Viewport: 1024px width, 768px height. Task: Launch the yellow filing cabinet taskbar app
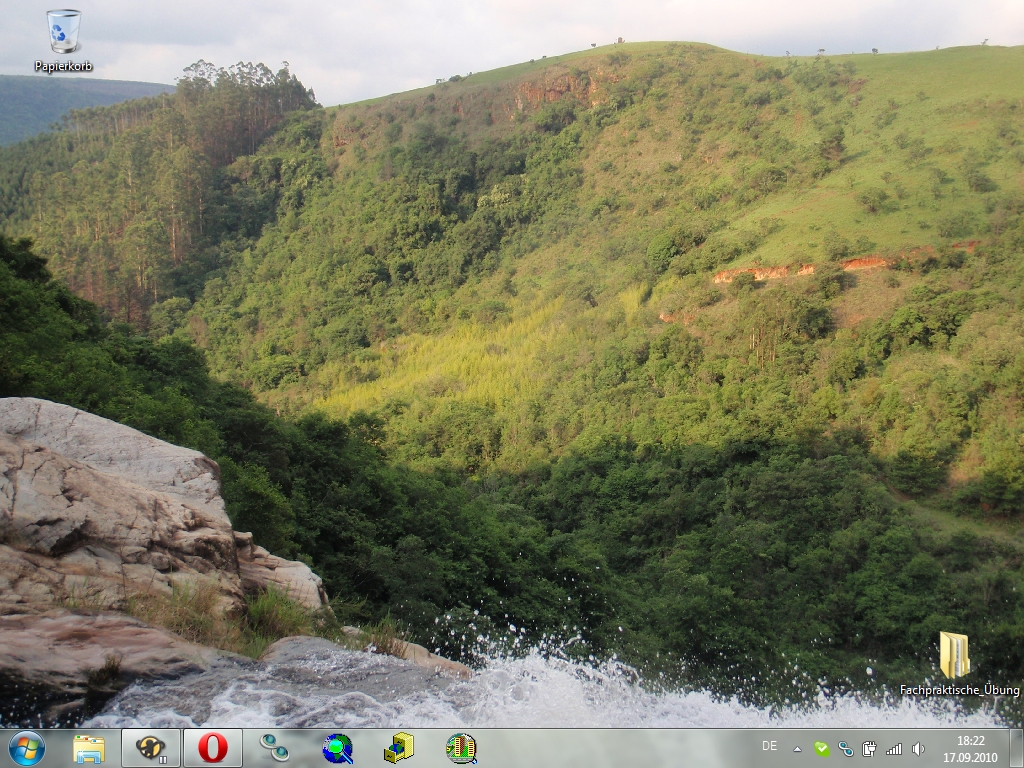coord(398,748)
